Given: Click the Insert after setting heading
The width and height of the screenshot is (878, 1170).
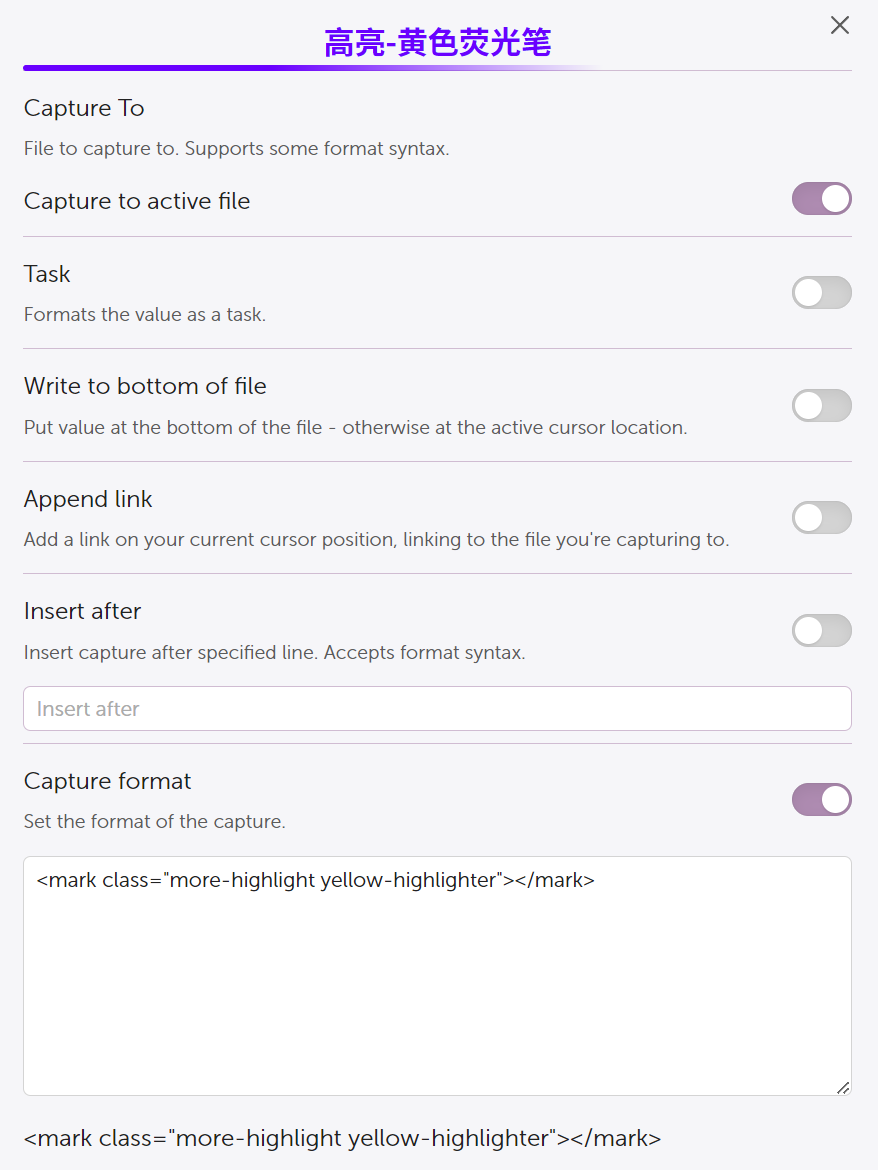Looking at the screenshot, I should (x=82, y=611).
